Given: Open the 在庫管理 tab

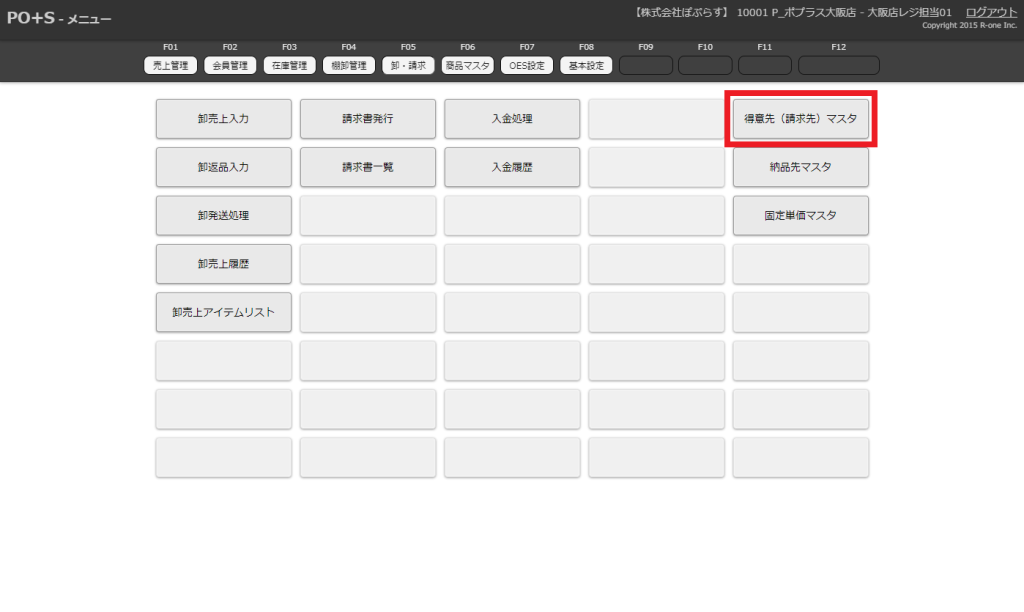Looking at the screenshot, I should 289,66.
